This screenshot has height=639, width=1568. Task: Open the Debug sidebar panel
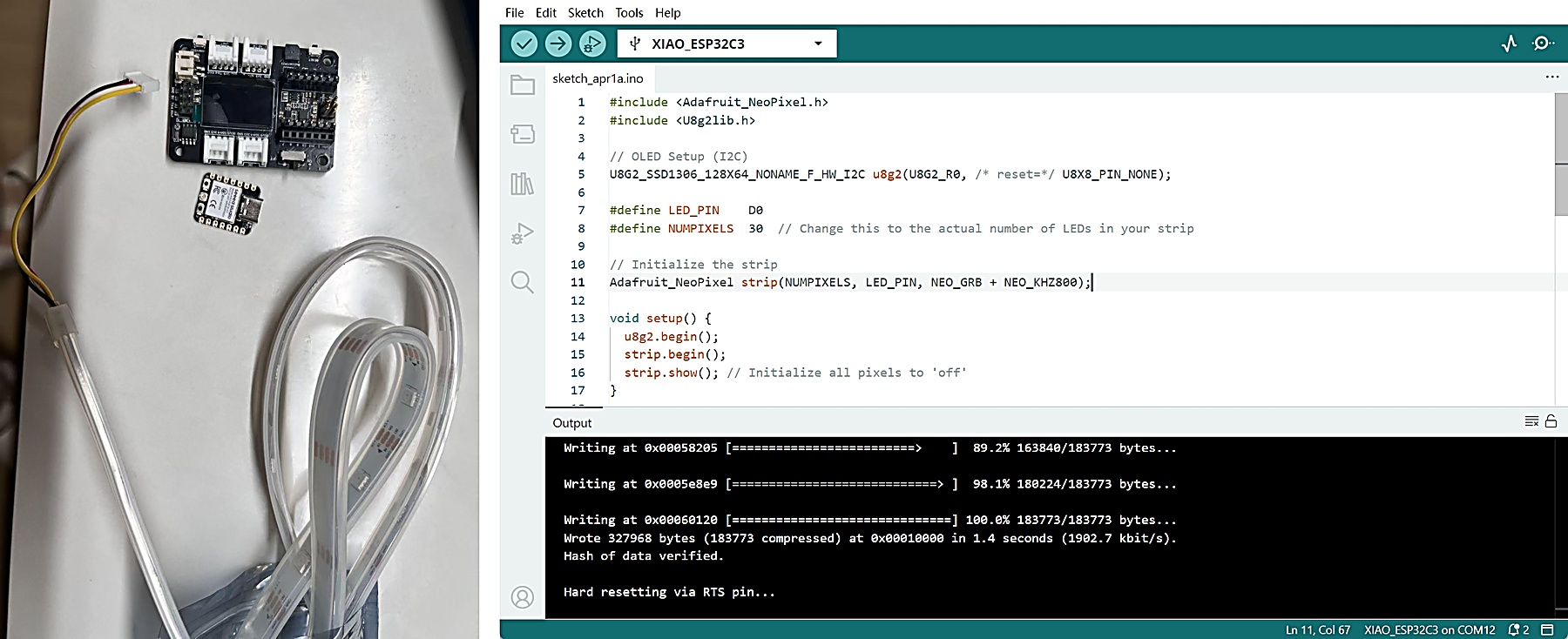point(523,233)
